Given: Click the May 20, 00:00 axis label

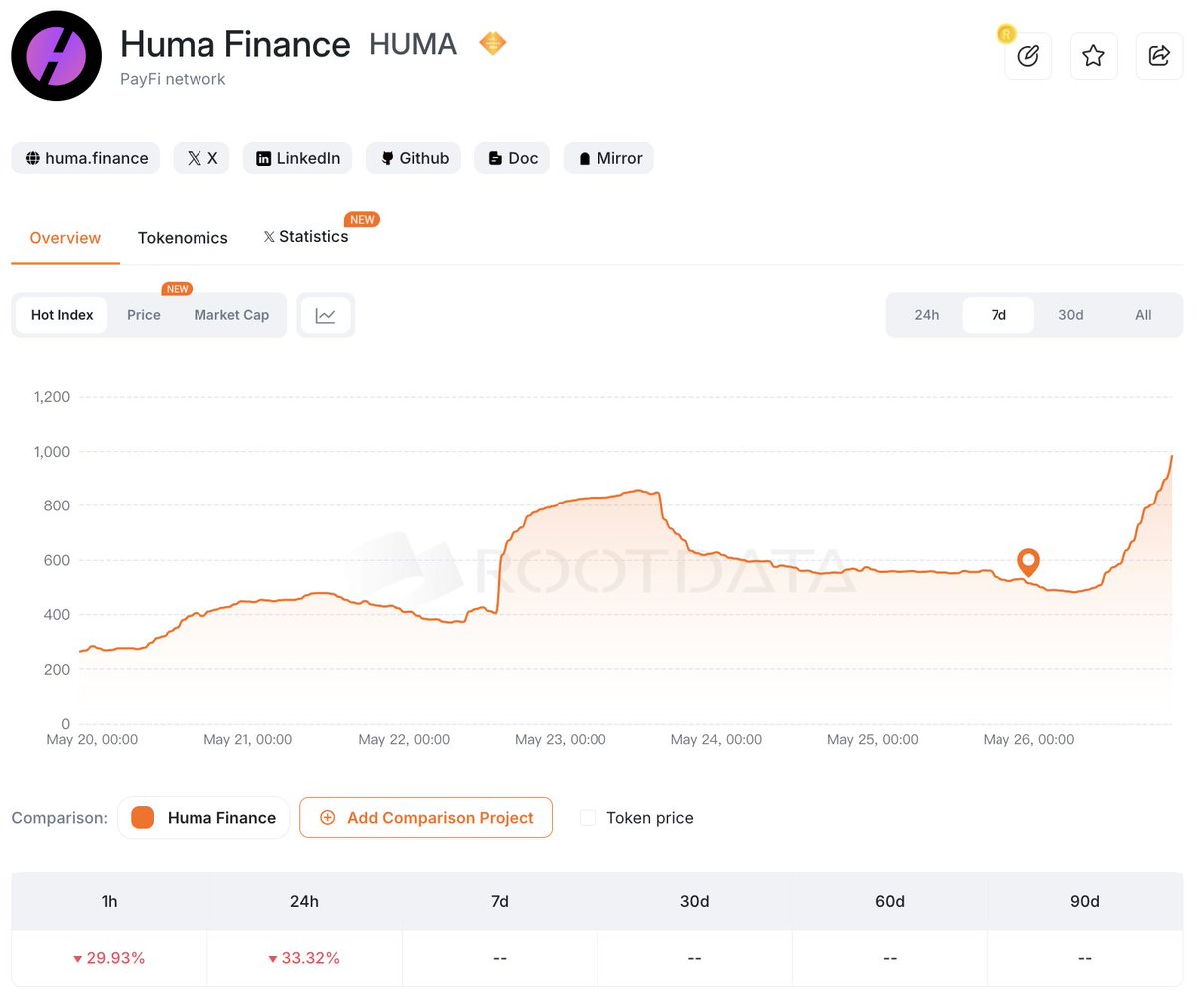Looking at the screenshot, I should [92, 740].
